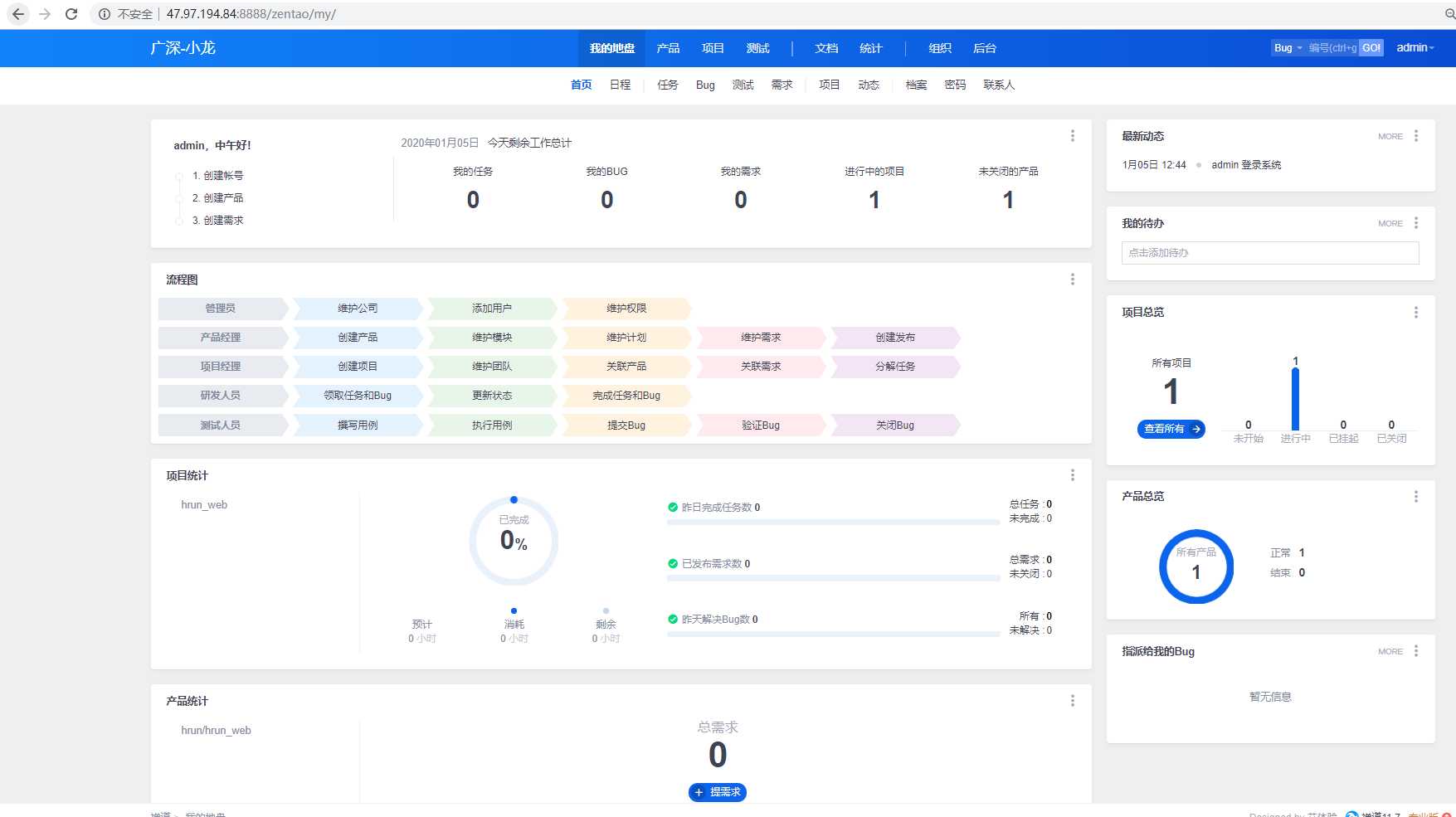This screenshot has height=817, width=1456.
Task: Open the three-dot menu of the welcome panel
Action: tap(1073, 135)
